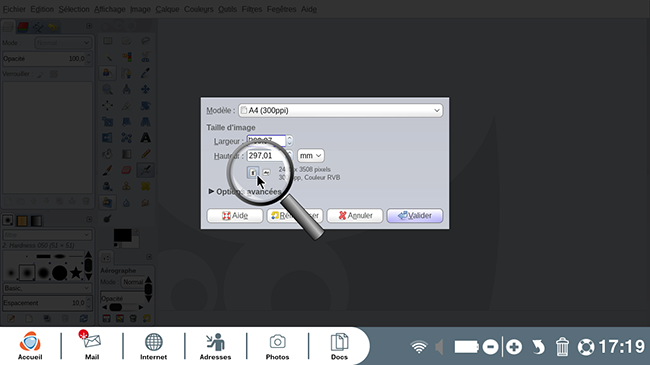Pick the Zoom magnifier tool in toolbox
The image size is (650, 365).
pos(107,89)
